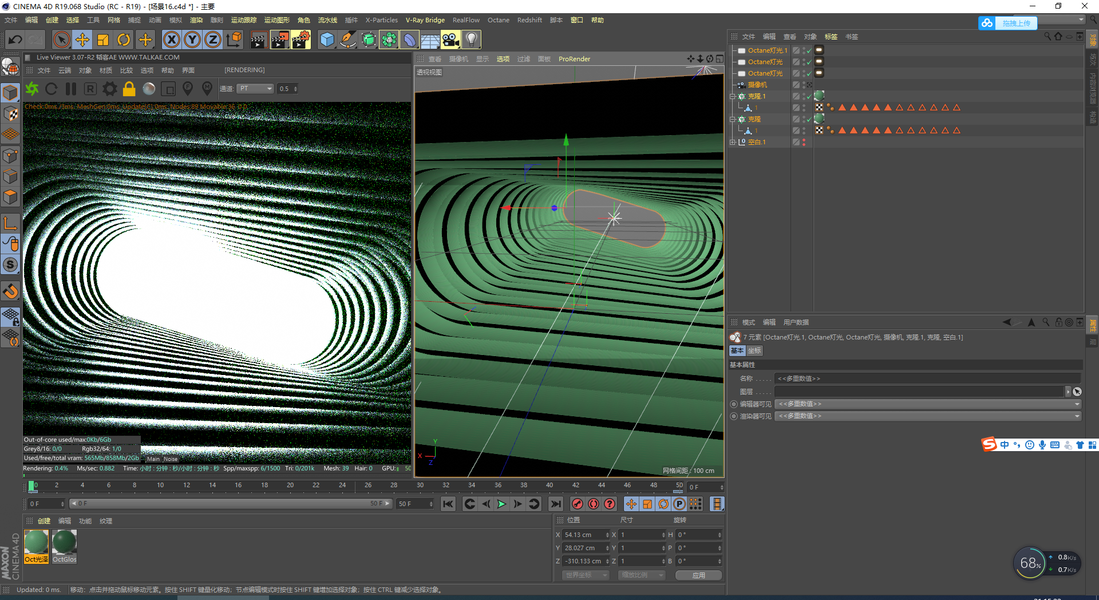Open the Floor environment icon
The height and width of the screenshot is (600, 1099).
tap(430, 40)
